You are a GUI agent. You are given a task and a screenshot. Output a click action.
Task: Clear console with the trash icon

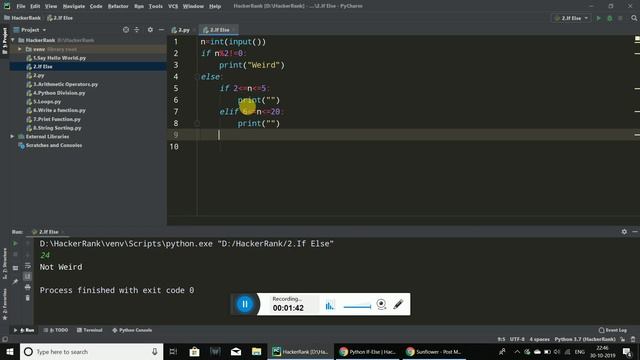[27, 298]
